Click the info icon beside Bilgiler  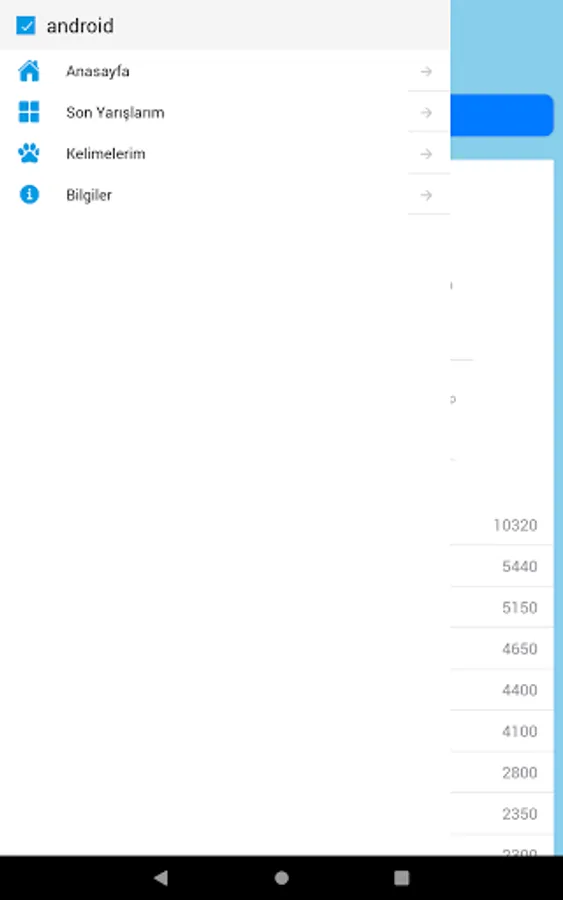click(29, 195)
